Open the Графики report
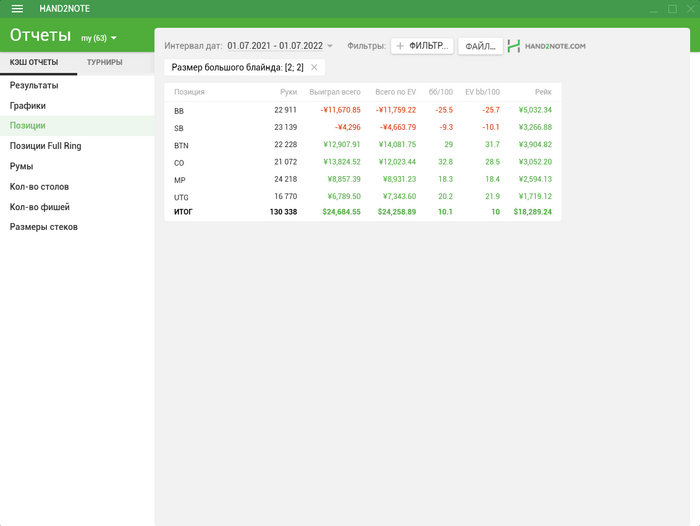Image resolution: width=700 pixels, height=526 pixels. pyautogui.click(x=77, y=106)
